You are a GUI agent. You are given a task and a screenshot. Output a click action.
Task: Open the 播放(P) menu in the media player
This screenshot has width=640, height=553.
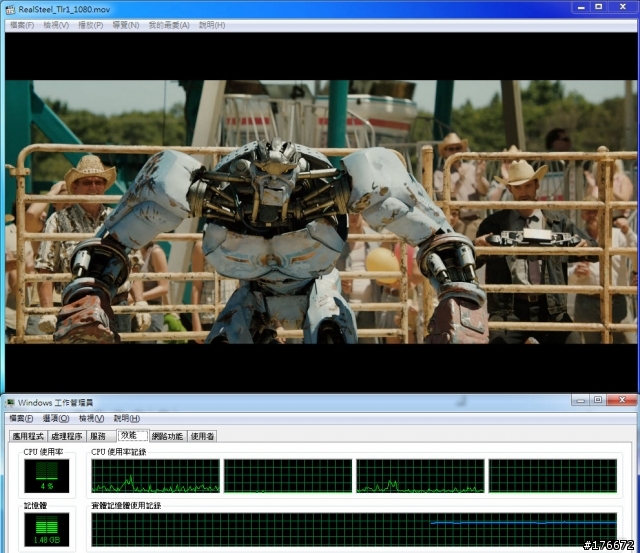pos(90,25)
